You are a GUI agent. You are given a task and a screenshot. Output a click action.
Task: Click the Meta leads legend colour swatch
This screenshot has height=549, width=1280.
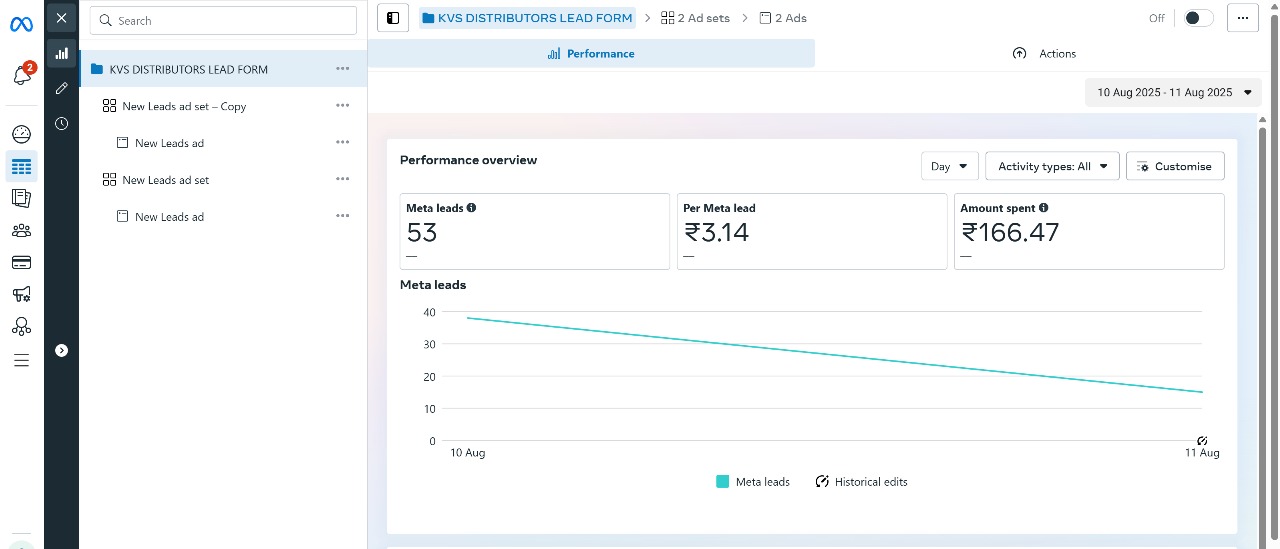pos(723,482)
